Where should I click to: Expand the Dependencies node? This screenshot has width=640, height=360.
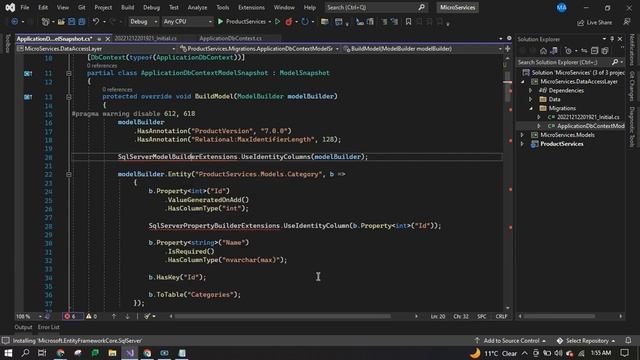531,91
